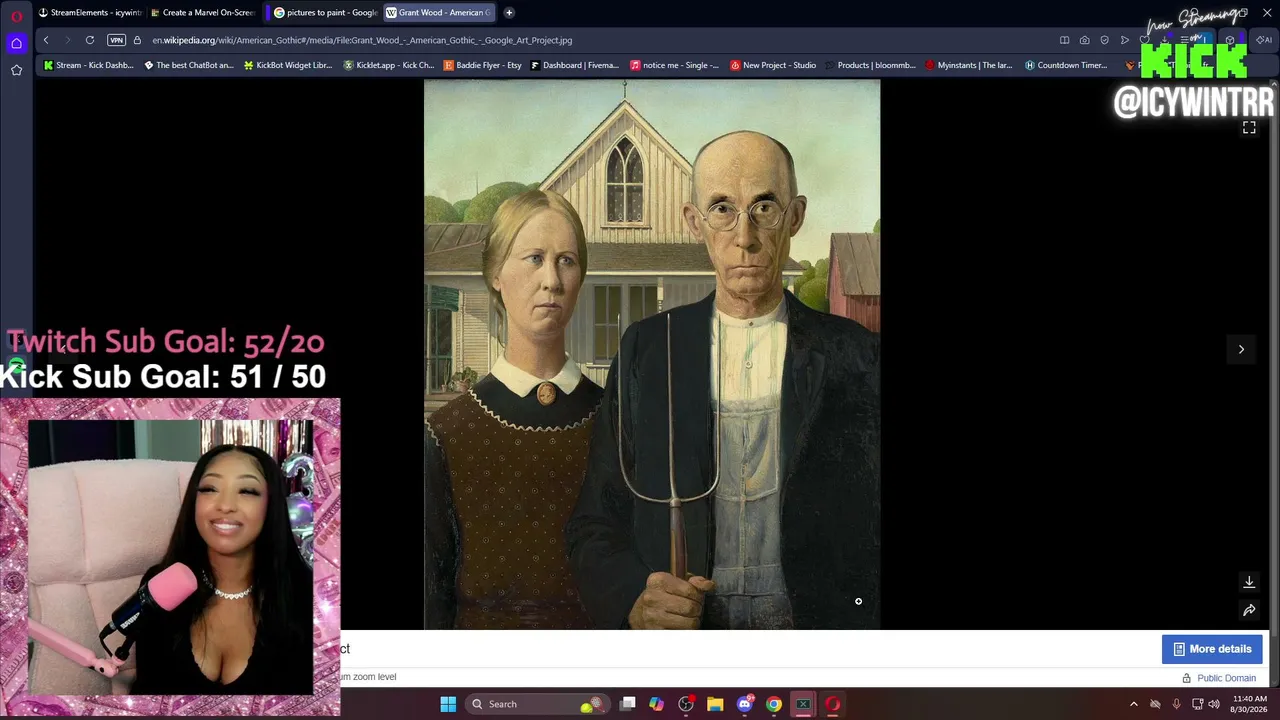The width and height of the screenshot is (1280, 720).
Task: Open New Project - Studio bookmark
Action: [773, 65]
